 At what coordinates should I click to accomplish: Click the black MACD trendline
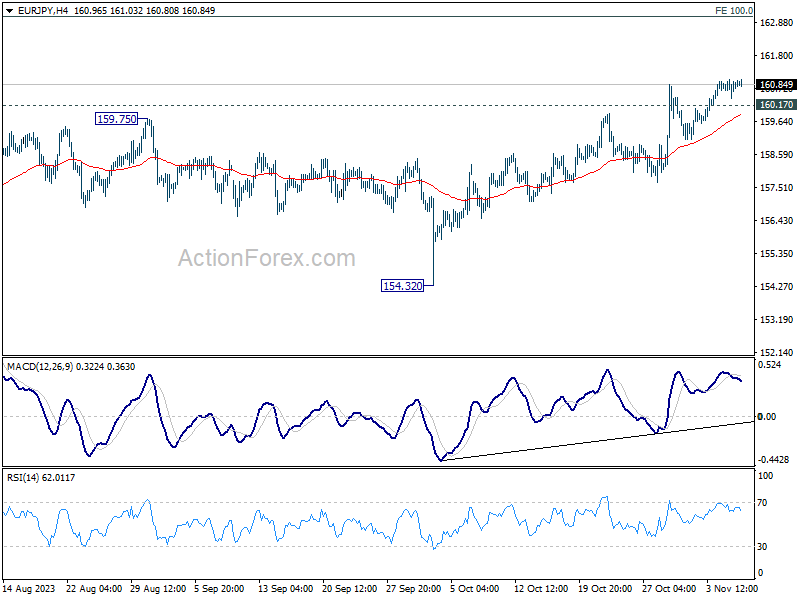tap(598, 441)
